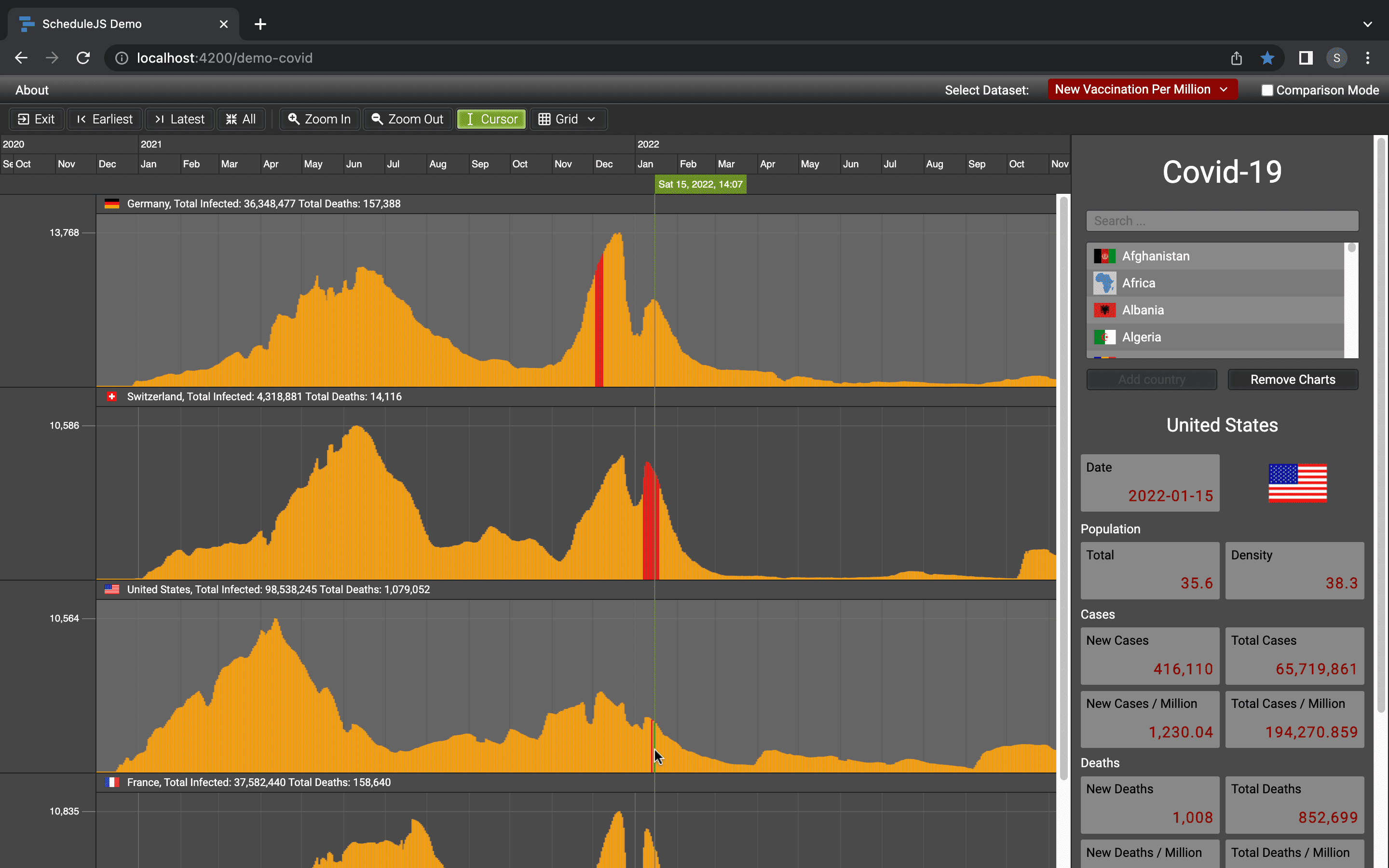The image size is (1389, 868).
Task: Open the Grid dropdown
Action: 568,119
